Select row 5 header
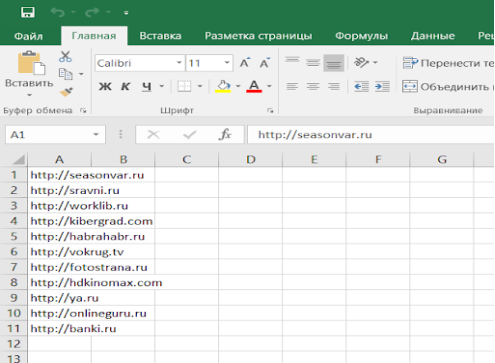The image size is (495, 363). pos(14,236)
